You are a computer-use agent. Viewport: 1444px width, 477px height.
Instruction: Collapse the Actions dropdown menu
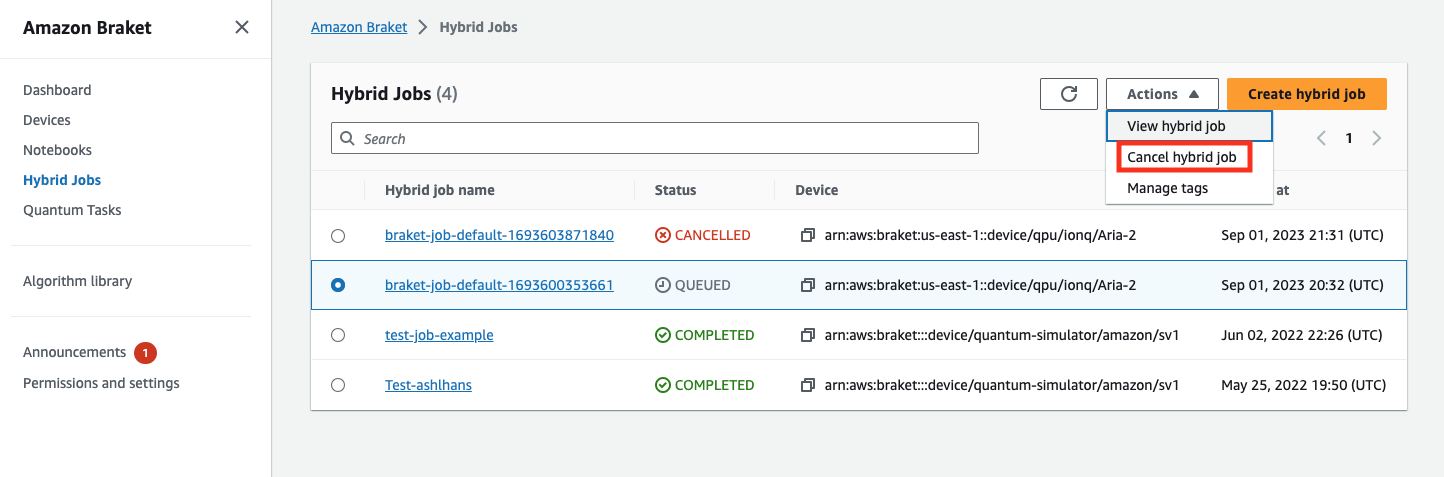pyautogui.click(x=1162, y=94)
